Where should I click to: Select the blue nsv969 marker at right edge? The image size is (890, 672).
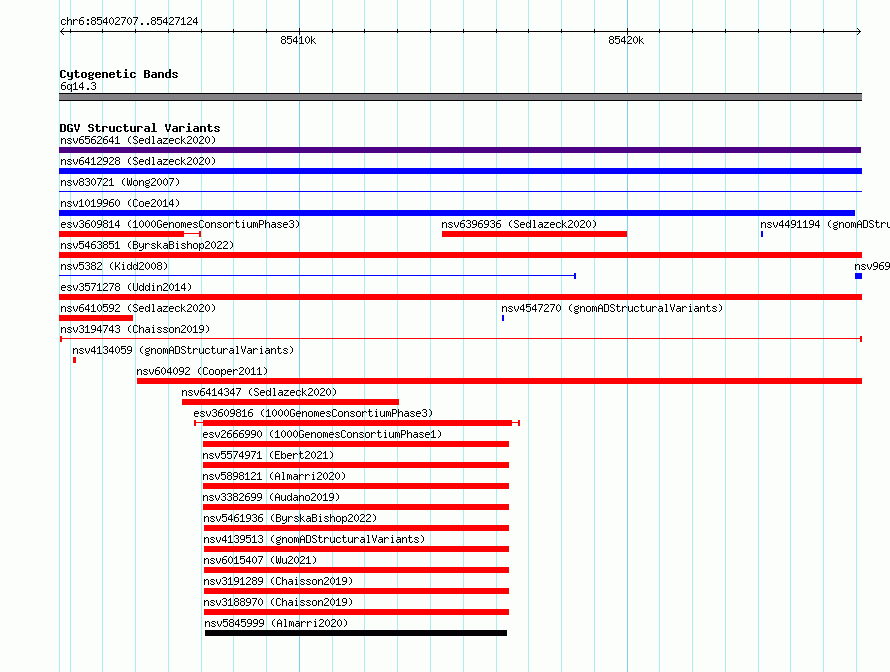pos(859,276)
